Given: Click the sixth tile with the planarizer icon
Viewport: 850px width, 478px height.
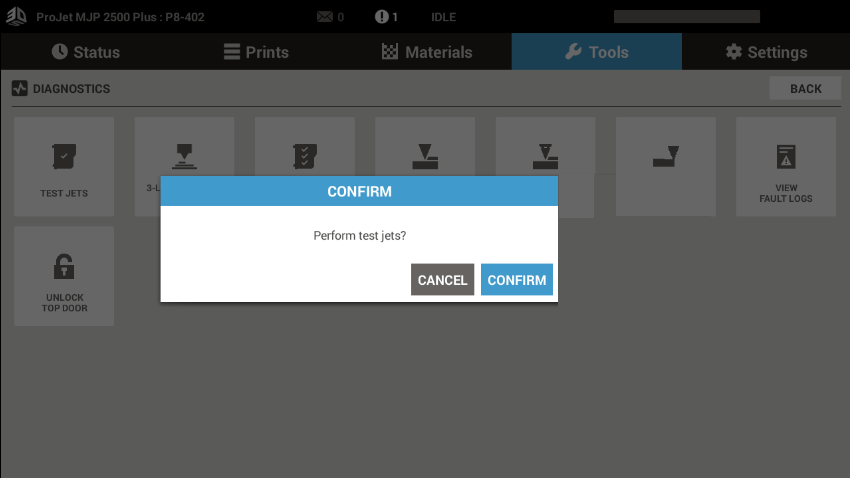Looking at the screenshot, I should [666, 166].
